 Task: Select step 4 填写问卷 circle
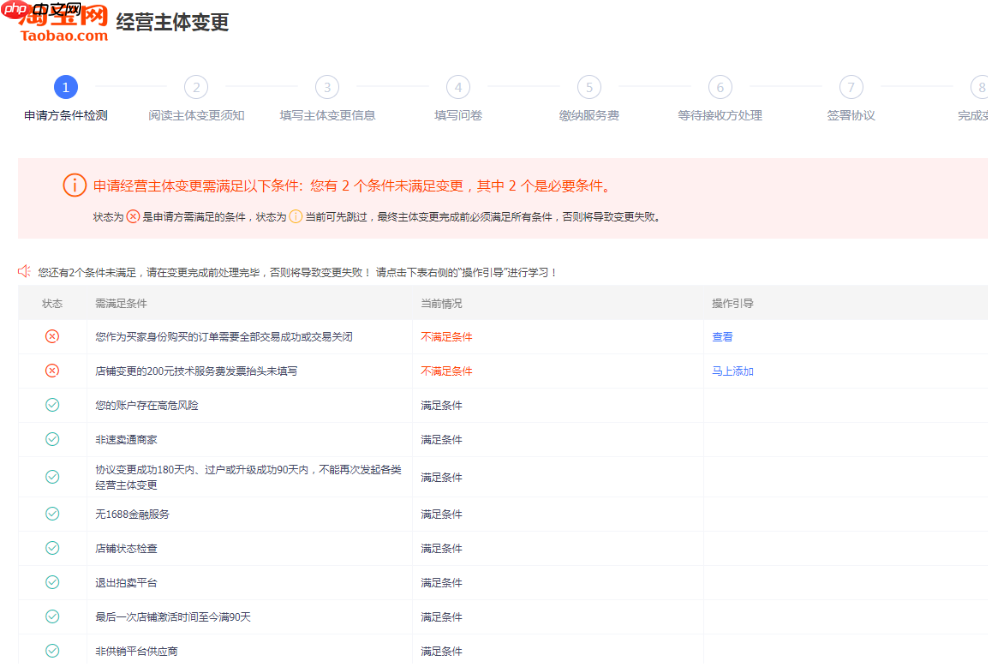[x=458, y=88]
